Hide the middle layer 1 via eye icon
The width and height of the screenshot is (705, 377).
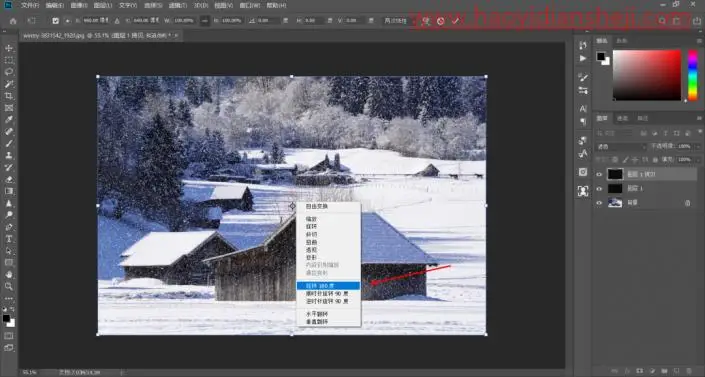pyautogui.click(x=599, y=189)
